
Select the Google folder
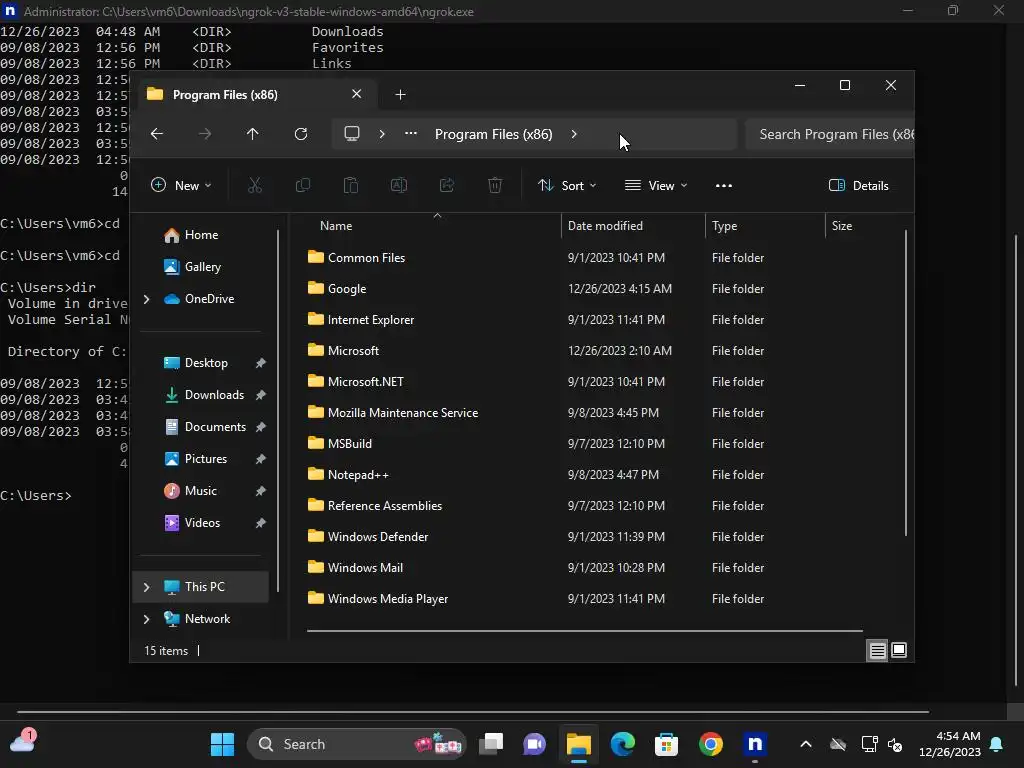click(347, 289)
